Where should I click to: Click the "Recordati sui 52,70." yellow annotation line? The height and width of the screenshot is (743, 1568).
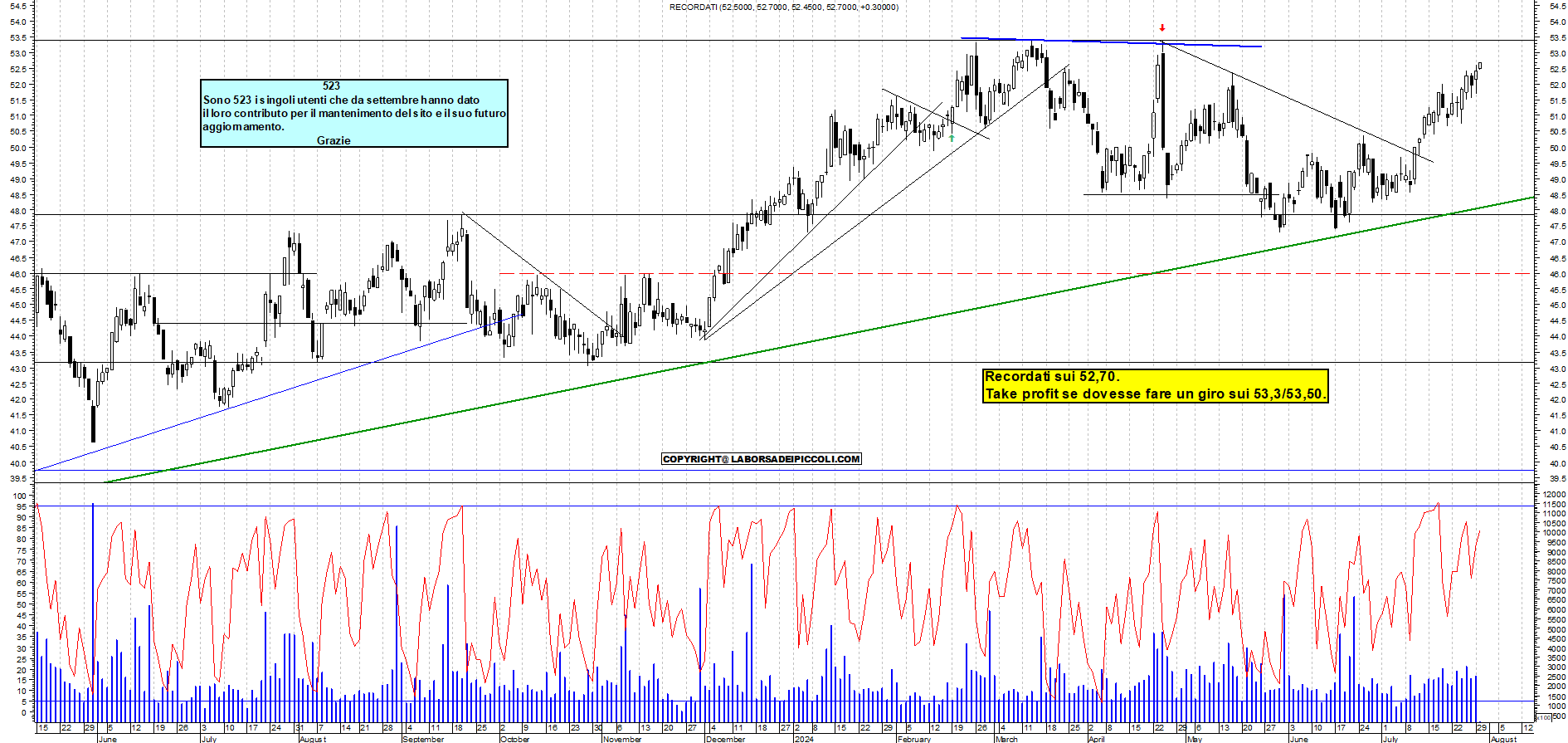[x=1052, y=377]
